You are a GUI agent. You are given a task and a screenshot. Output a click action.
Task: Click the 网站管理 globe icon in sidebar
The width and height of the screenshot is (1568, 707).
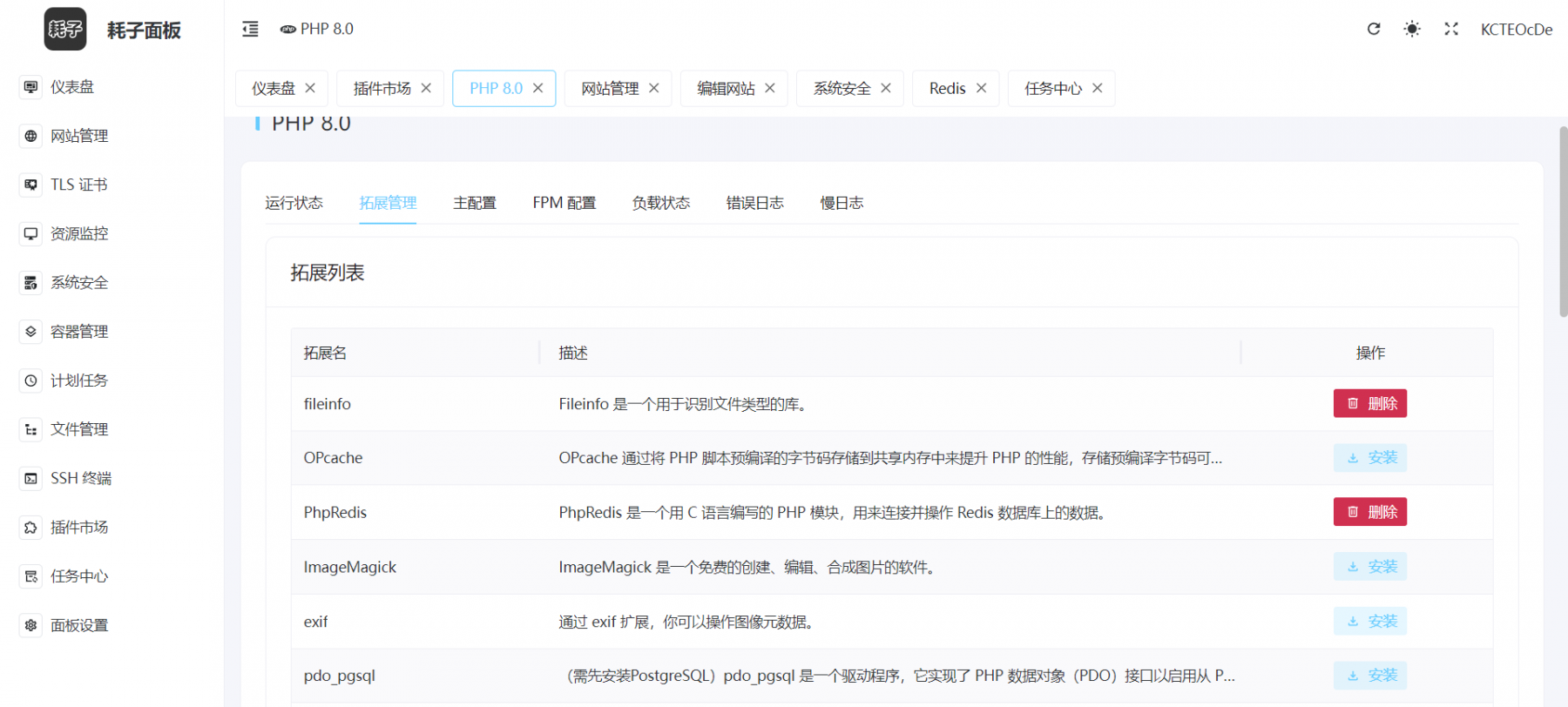click(31, 136)
